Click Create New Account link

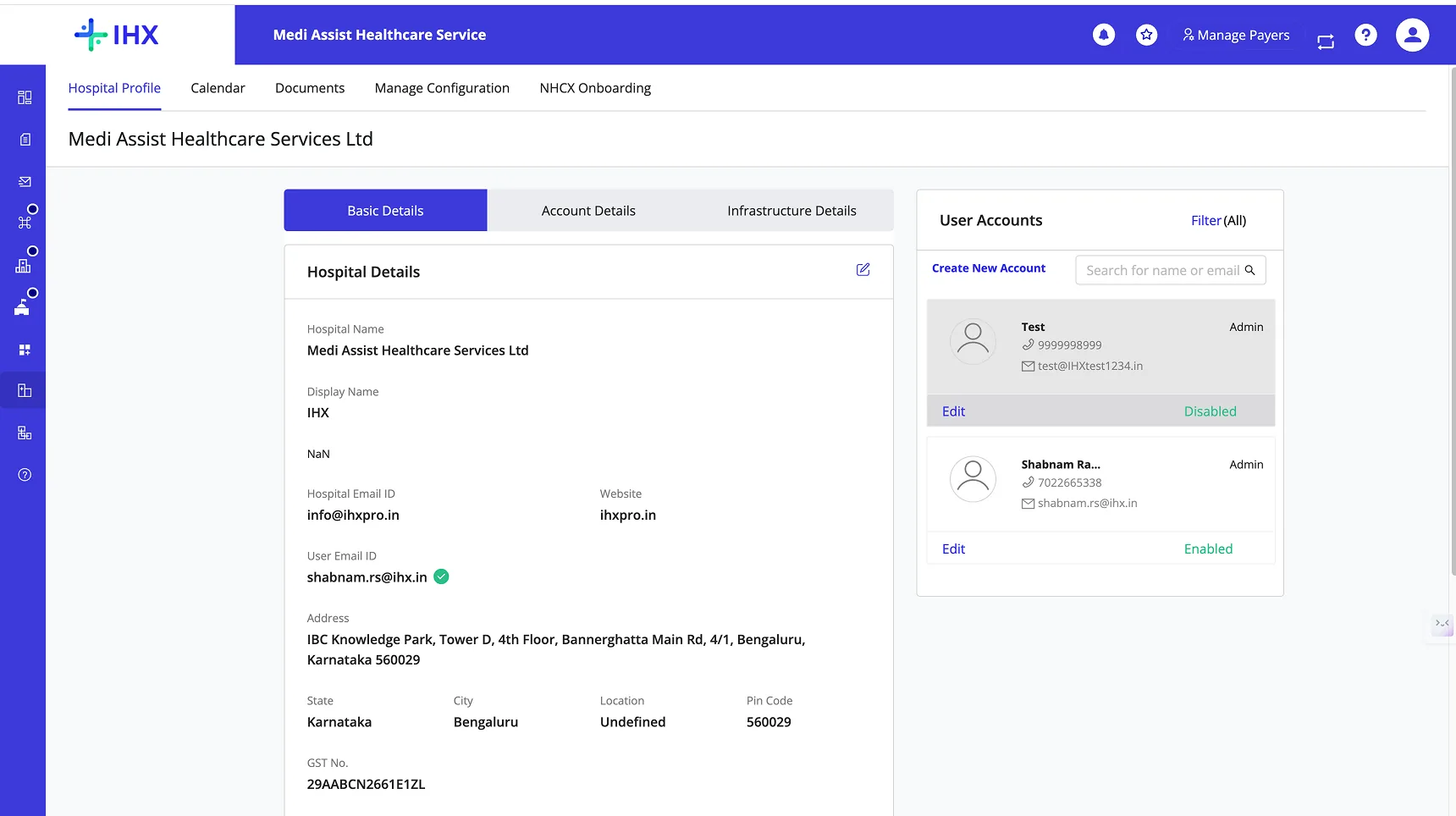(x=989, y=268)
